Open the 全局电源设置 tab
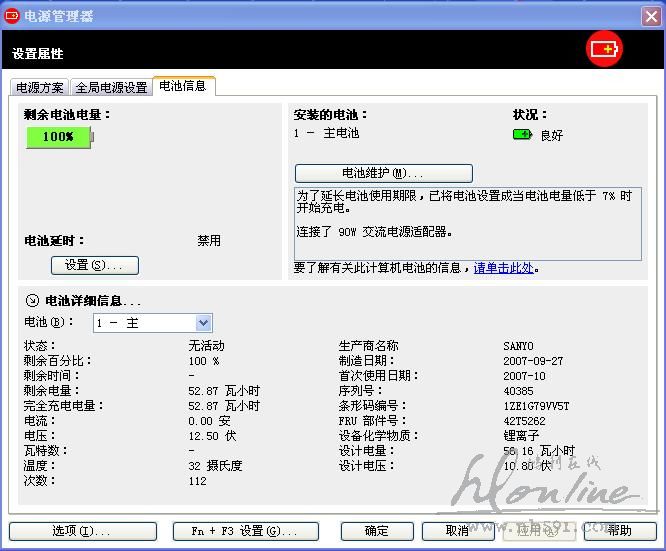Viewport: 666px width, 551px height. point(111,88)
